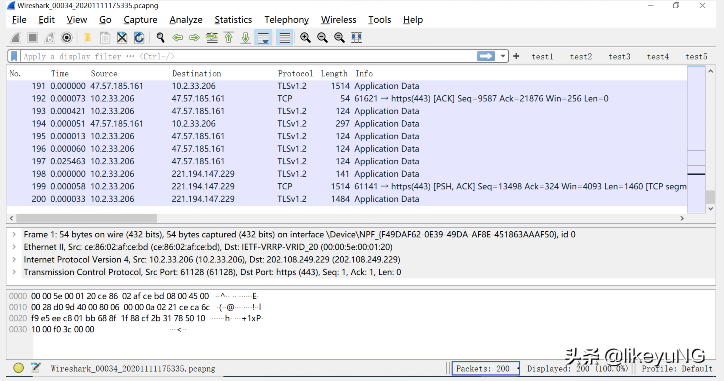Viewport: 724px width, 381px height.
Task: Apply the test1 filter button
Action: click(542, 56)
